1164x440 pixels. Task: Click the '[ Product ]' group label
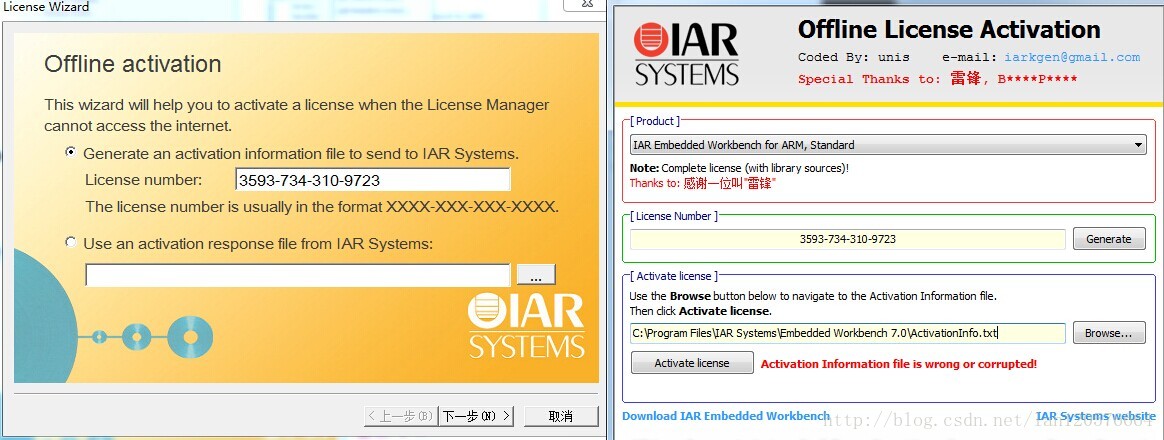655,121
